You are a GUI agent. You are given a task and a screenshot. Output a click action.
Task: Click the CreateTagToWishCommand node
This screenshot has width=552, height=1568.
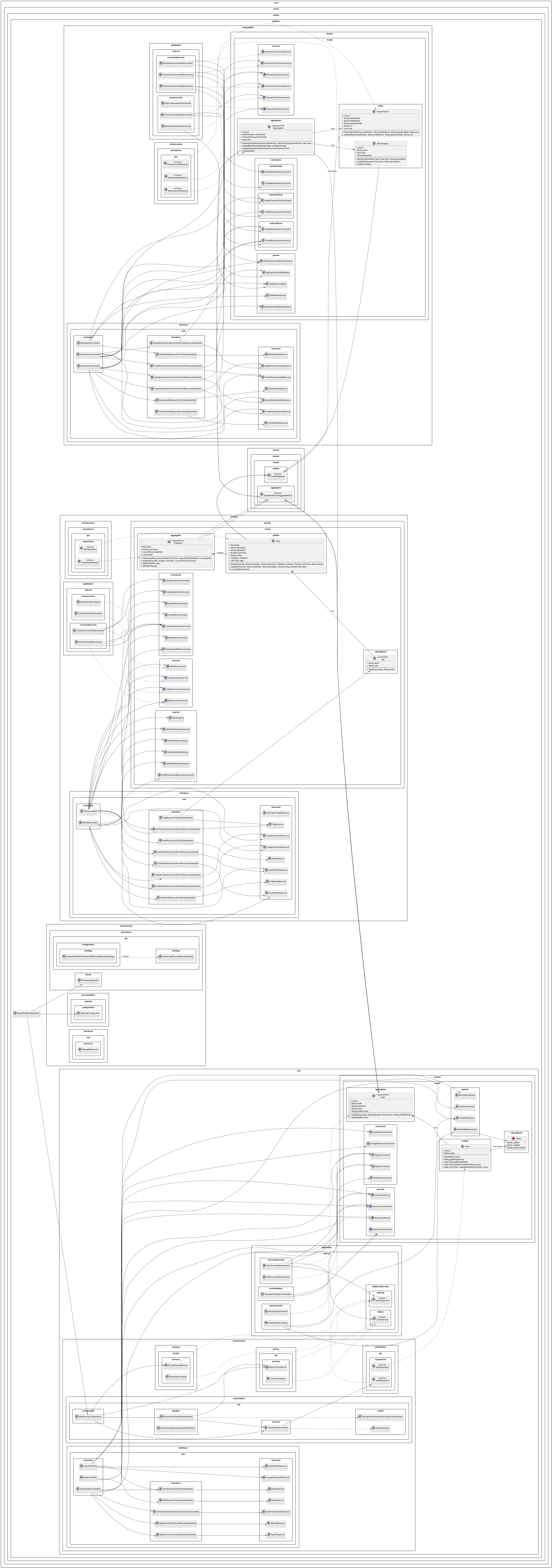176,626
